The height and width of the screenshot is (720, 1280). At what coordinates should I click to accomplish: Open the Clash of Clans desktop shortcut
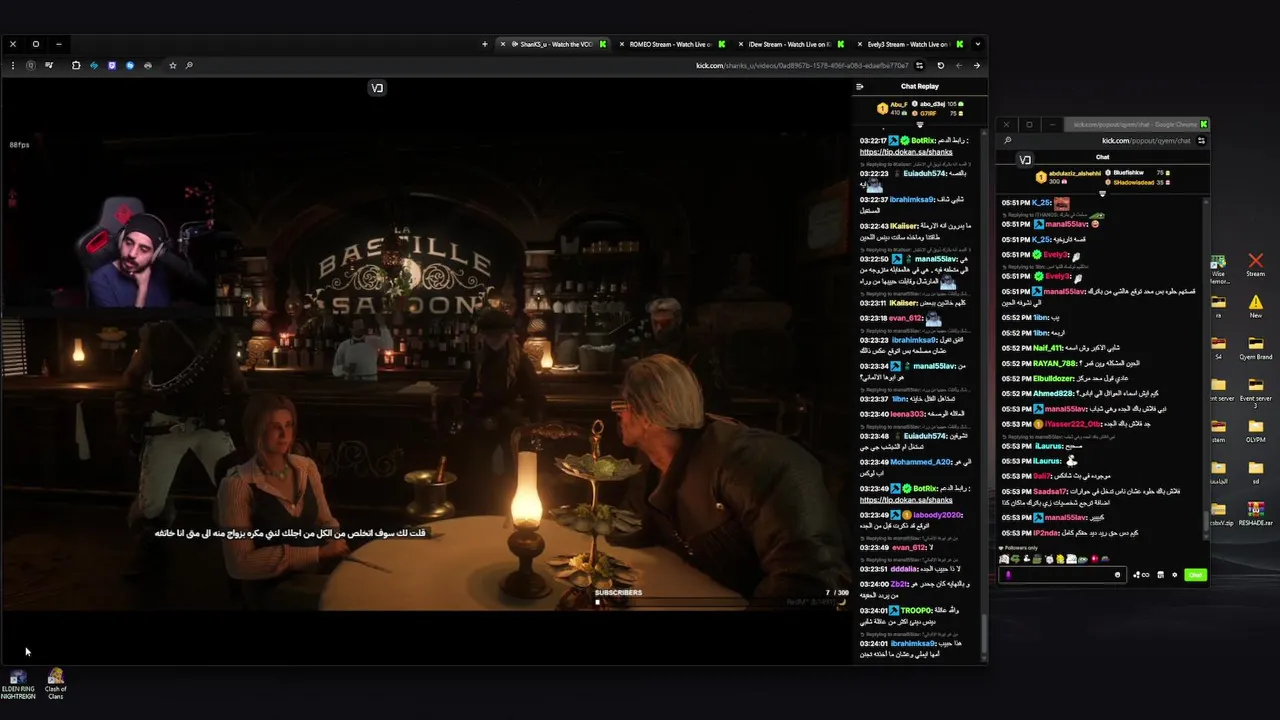coord(56,684)
